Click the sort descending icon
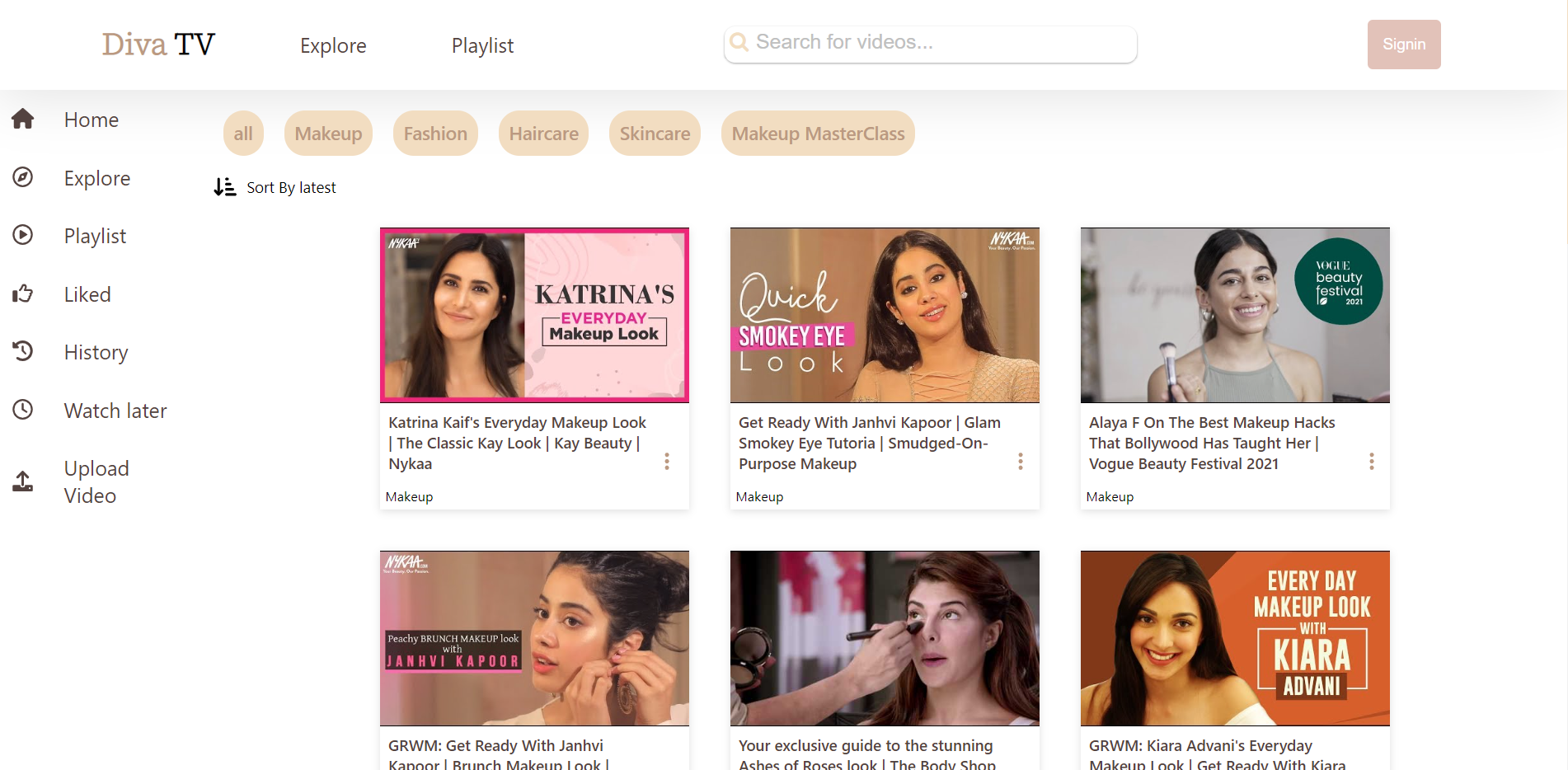 click(x=224, y=187)
